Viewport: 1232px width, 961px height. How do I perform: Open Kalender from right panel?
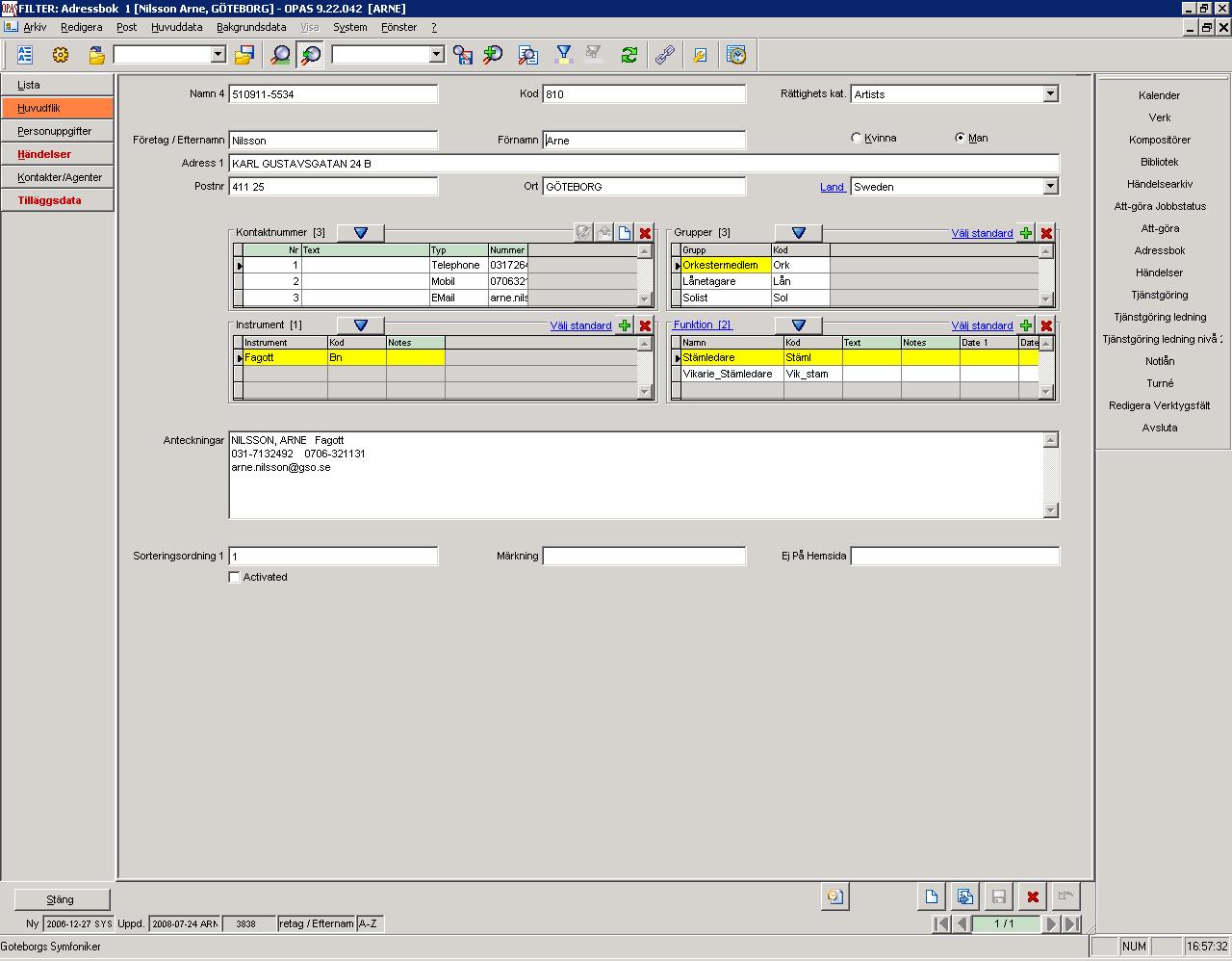click(1159, 95)
